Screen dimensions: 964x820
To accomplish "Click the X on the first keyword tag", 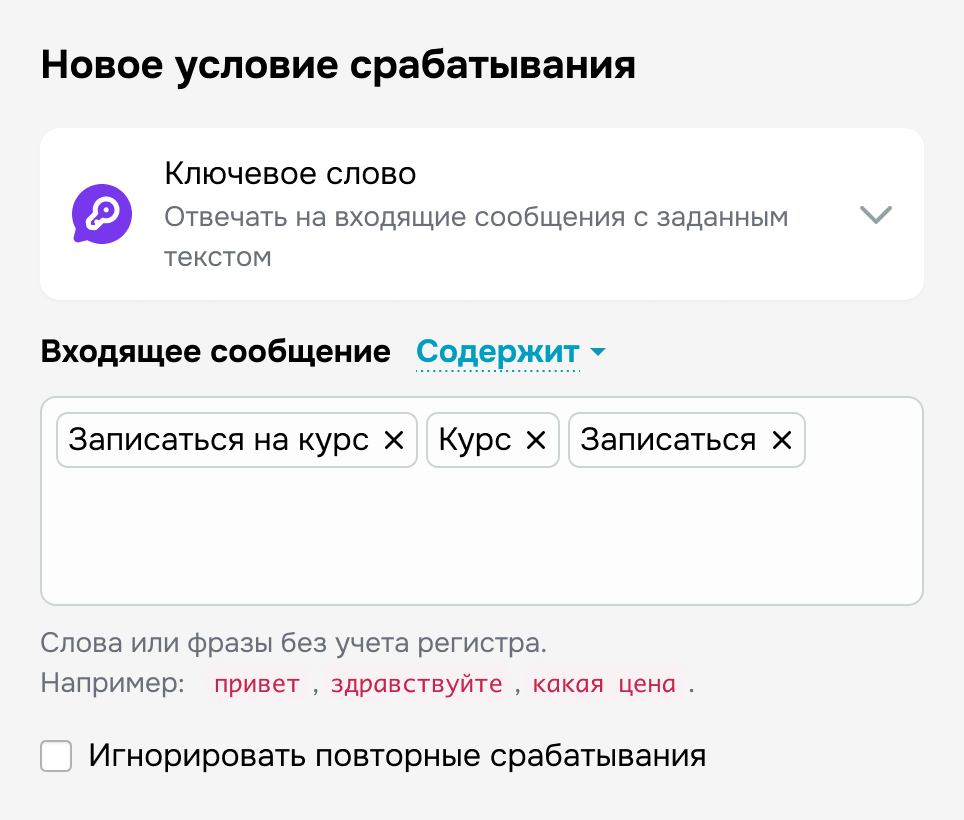I will (394, 440).
